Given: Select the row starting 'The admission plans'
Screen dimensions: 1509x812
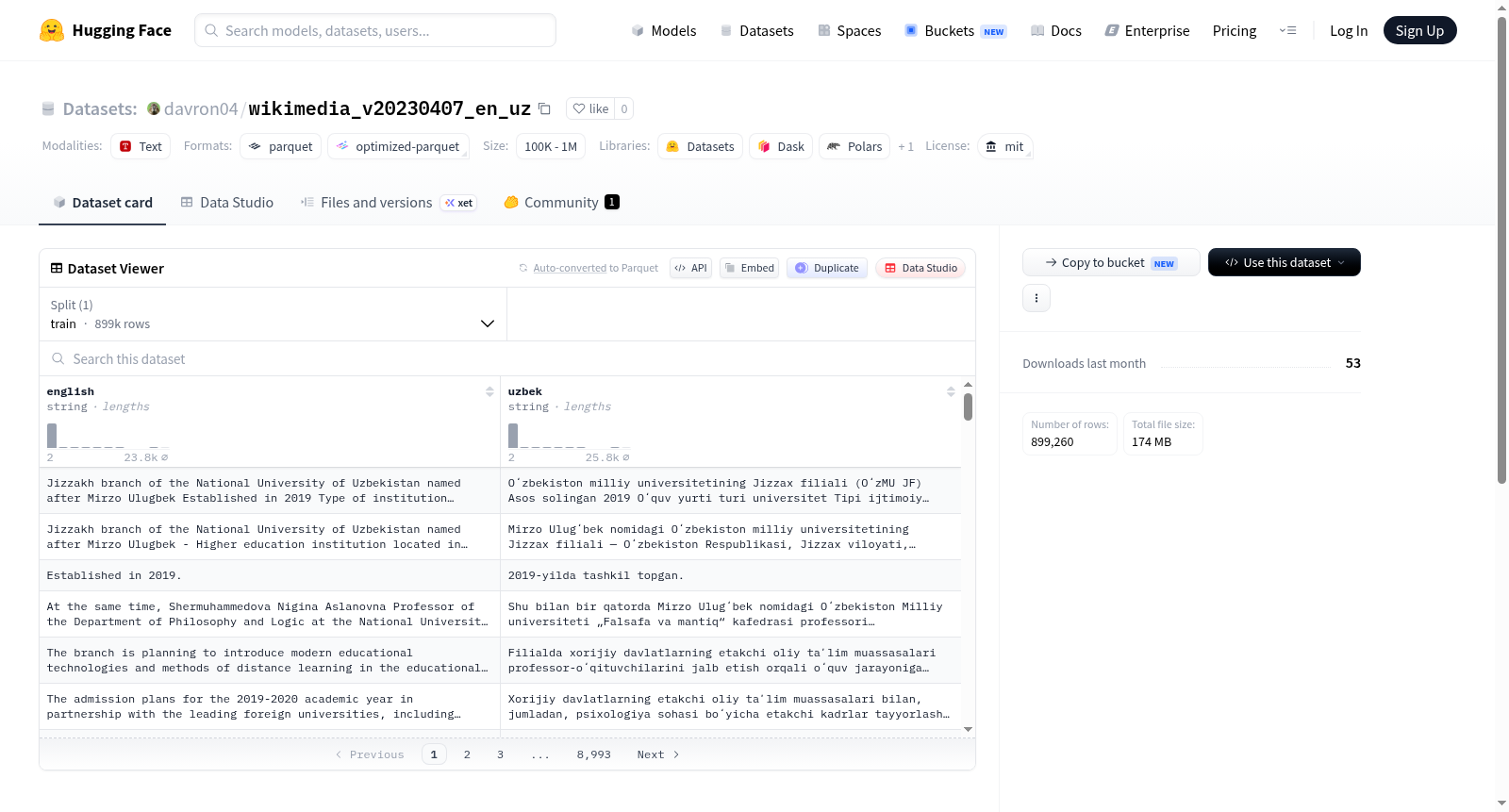Looking at the screenshot, I should pyautogui.click(x=500, y=706).
